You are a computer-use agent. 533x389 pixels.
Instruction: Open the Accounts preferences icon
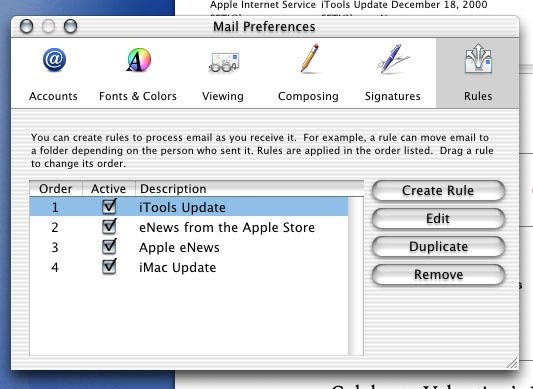[x=54, y=61]
